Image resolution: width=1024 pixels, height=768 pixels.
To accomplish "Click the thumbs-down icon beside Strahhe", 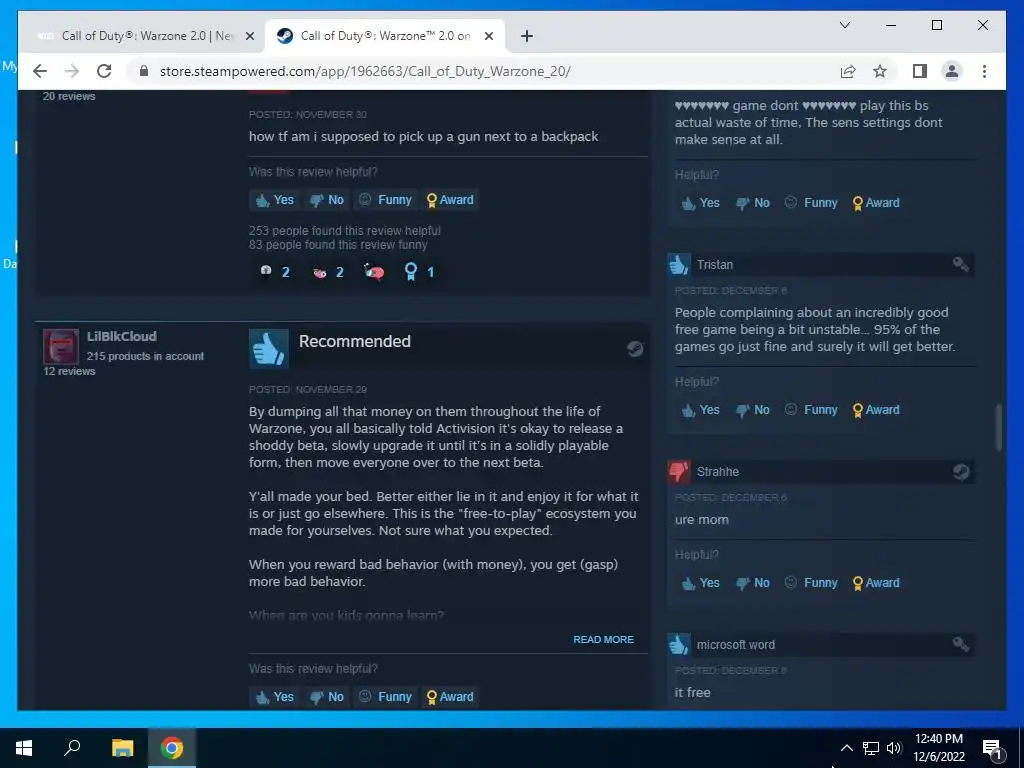I will coord(679,472).
